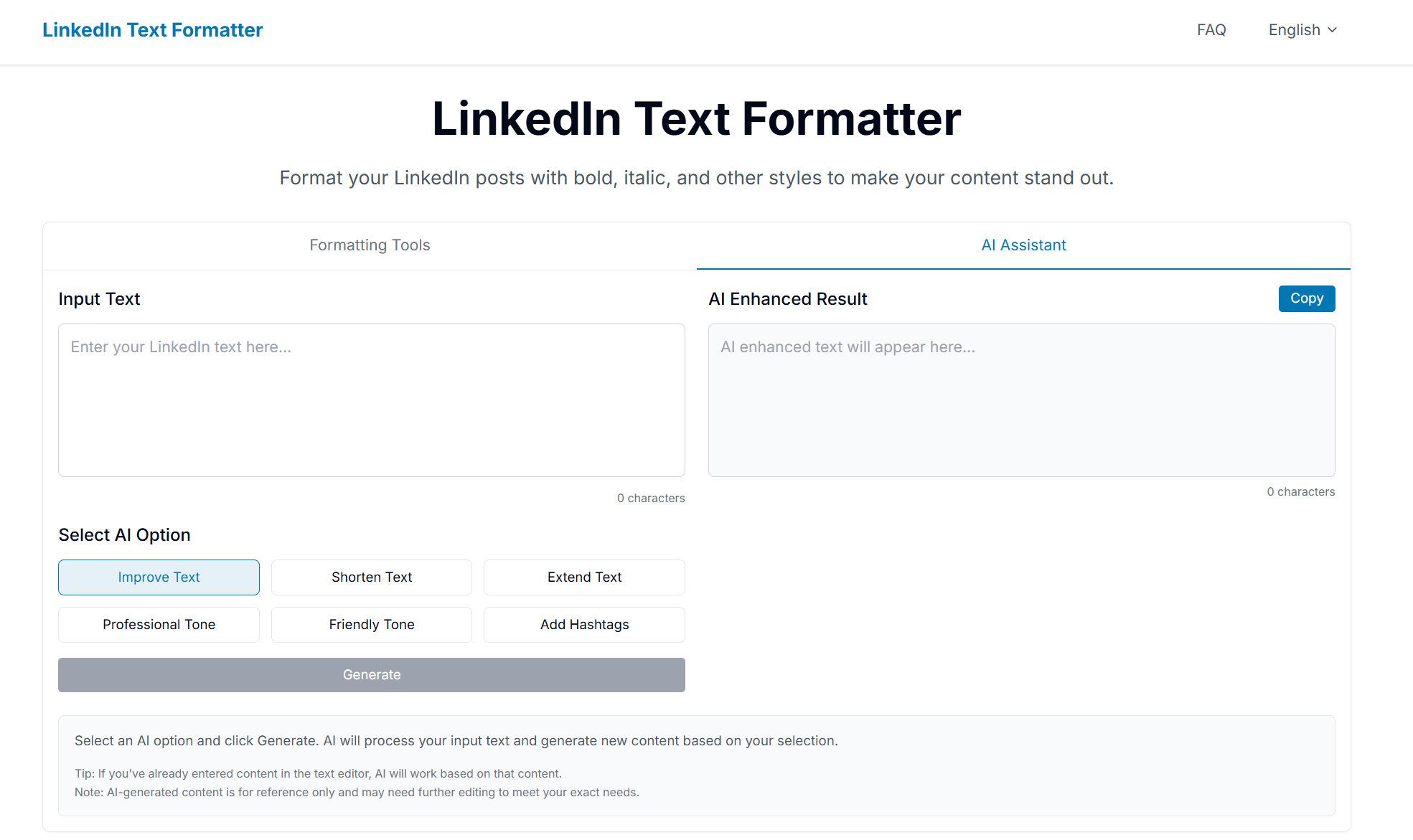Viewport: 1413px width, 840px height.
Task: Enable the Add Hashtags option
Action: [583, 624]
